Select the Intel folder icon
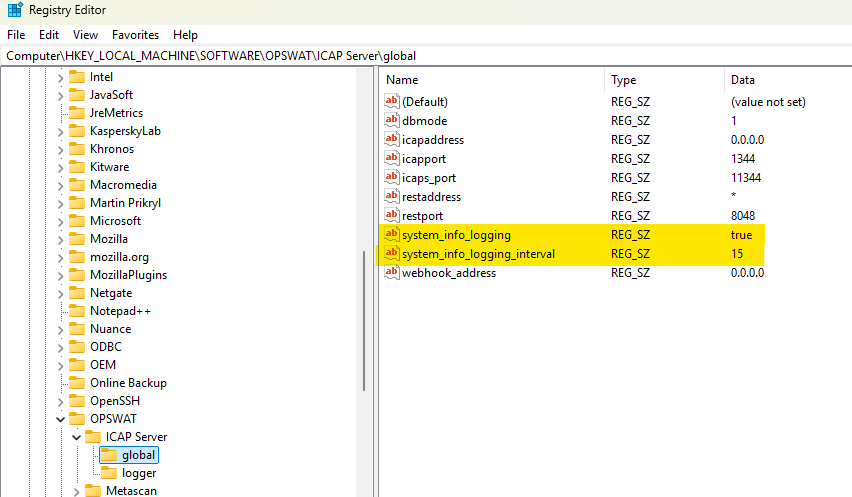 click(x=77, y=77)
